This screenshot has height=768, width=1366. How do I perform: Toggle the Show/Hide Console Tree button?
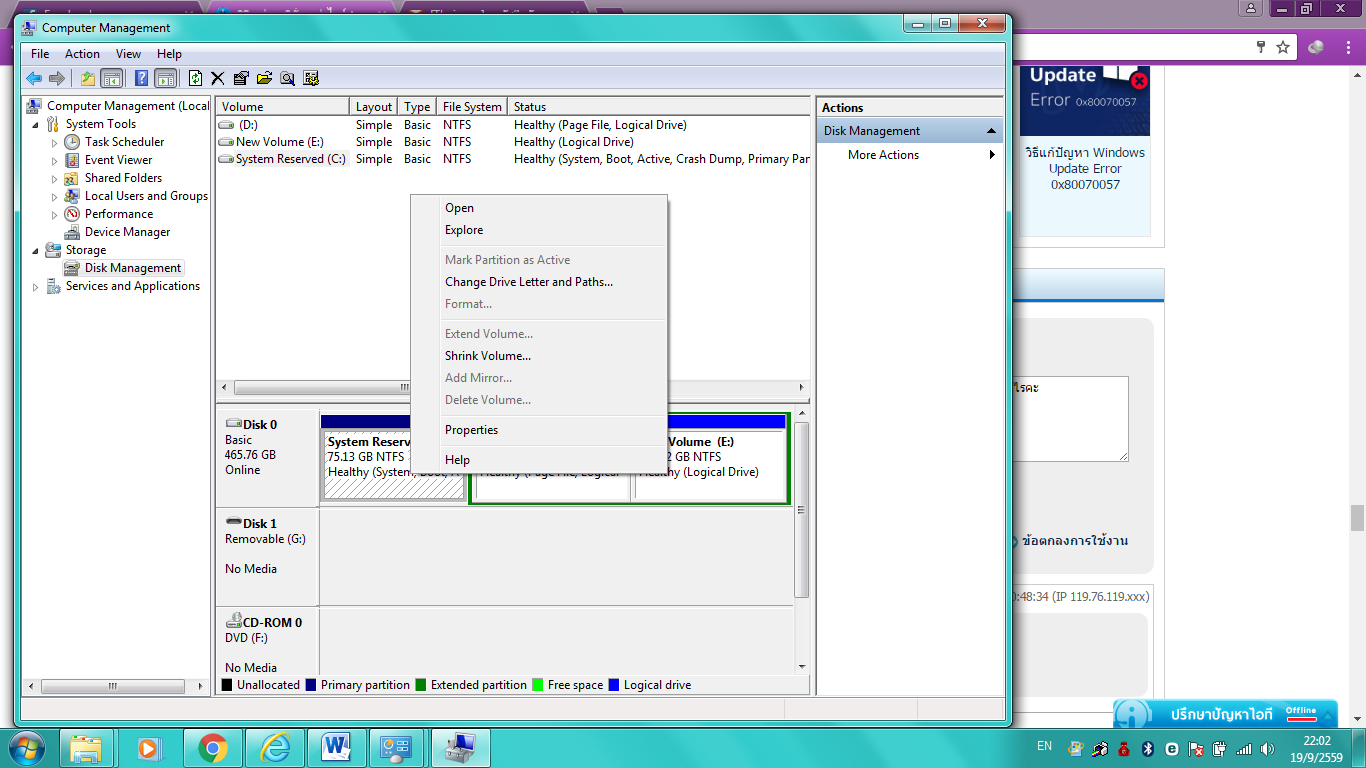[x=112, y=78]
